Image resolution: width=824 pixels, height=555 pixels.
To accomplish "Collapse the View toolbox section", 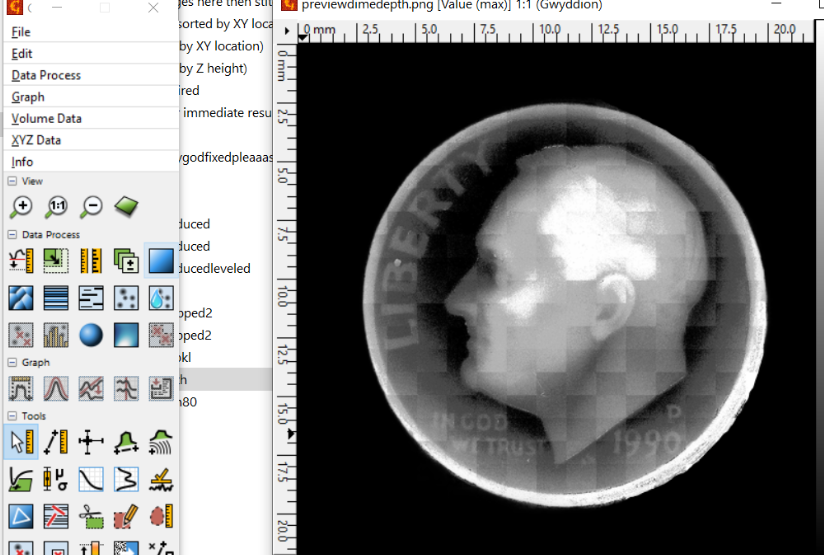I will point(12,181).
